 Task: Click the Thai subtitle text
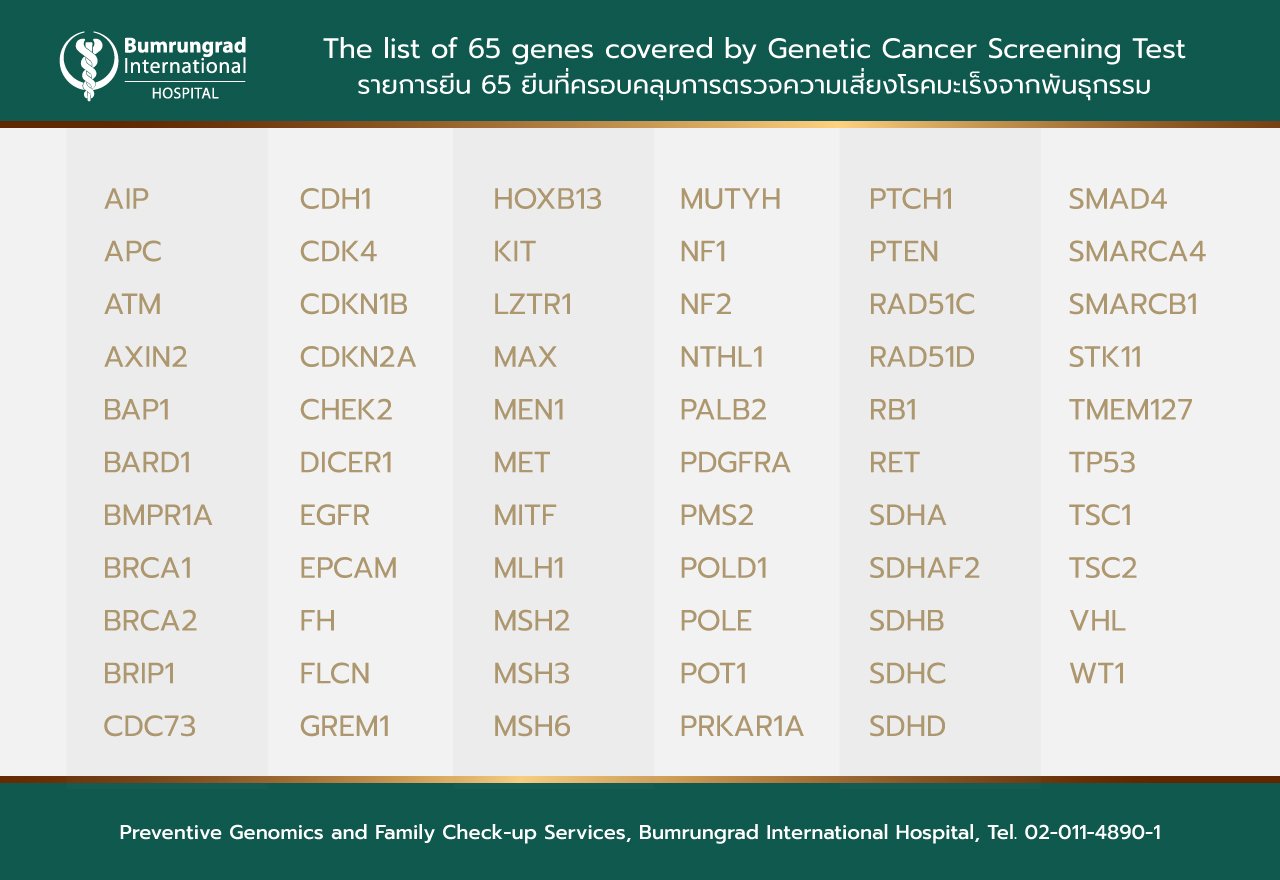[x=754, y=86]
